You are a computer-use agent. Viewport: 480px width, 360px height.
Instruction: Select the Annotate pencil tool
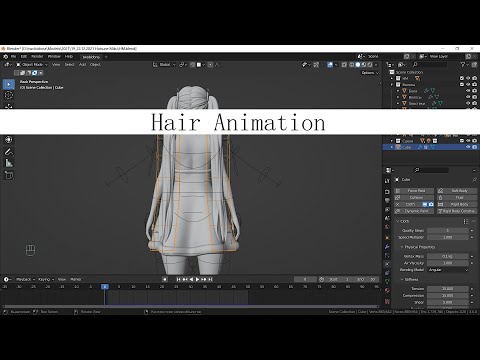point(9,152)
